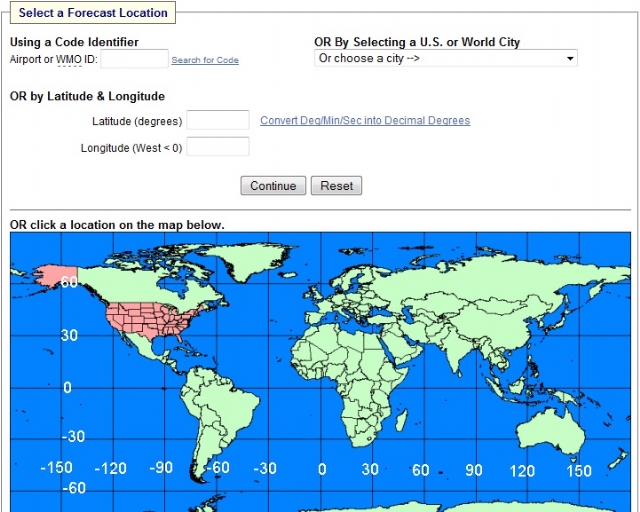Image resolution: width=640 pixels, height=512 pixels.
Task: Expand the 'Or choose a city' dropdown
Action: tap(446, 58)
